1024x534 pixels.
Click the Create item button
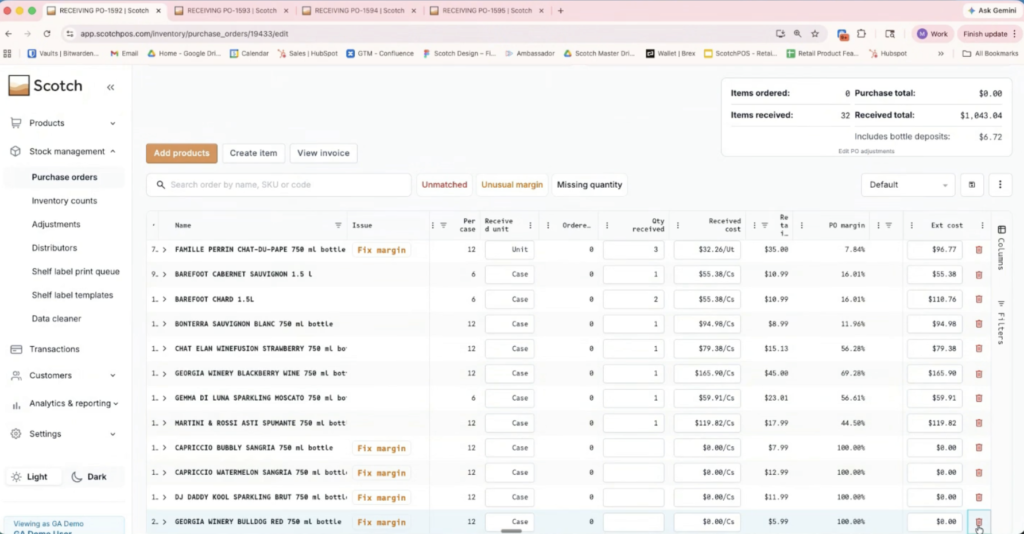[253, 153]
